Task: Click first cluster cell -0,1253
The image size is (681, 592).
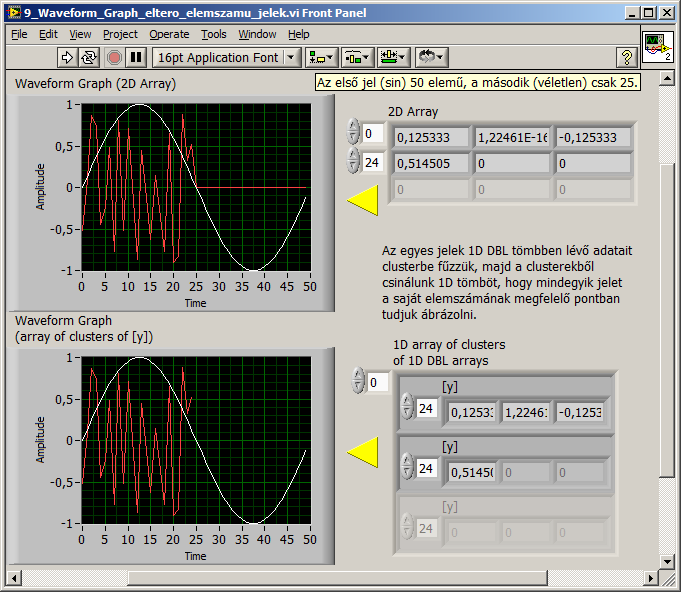Action: point(580,412)
